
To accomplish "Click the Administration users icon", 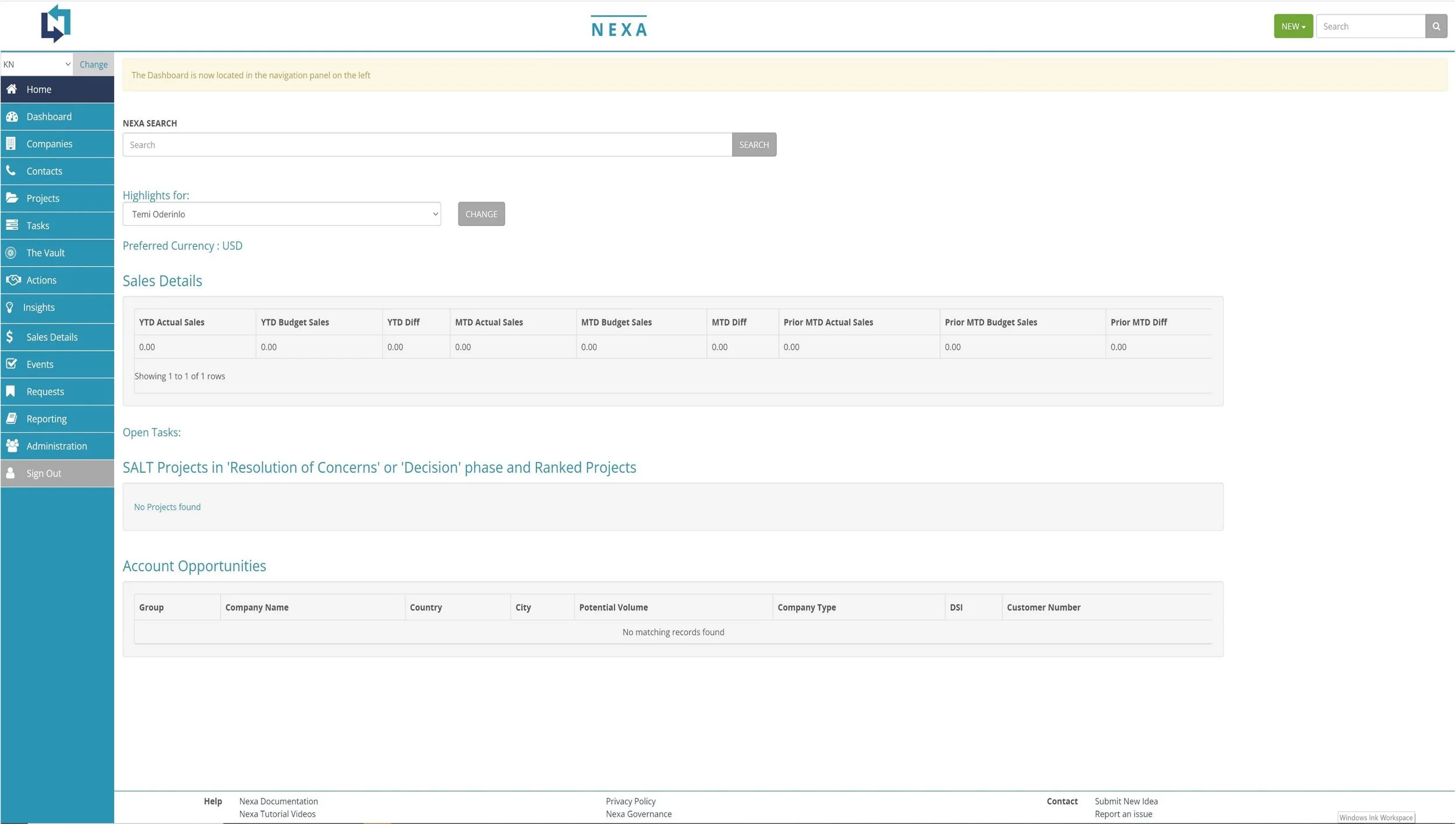I will tap(12, 446).
